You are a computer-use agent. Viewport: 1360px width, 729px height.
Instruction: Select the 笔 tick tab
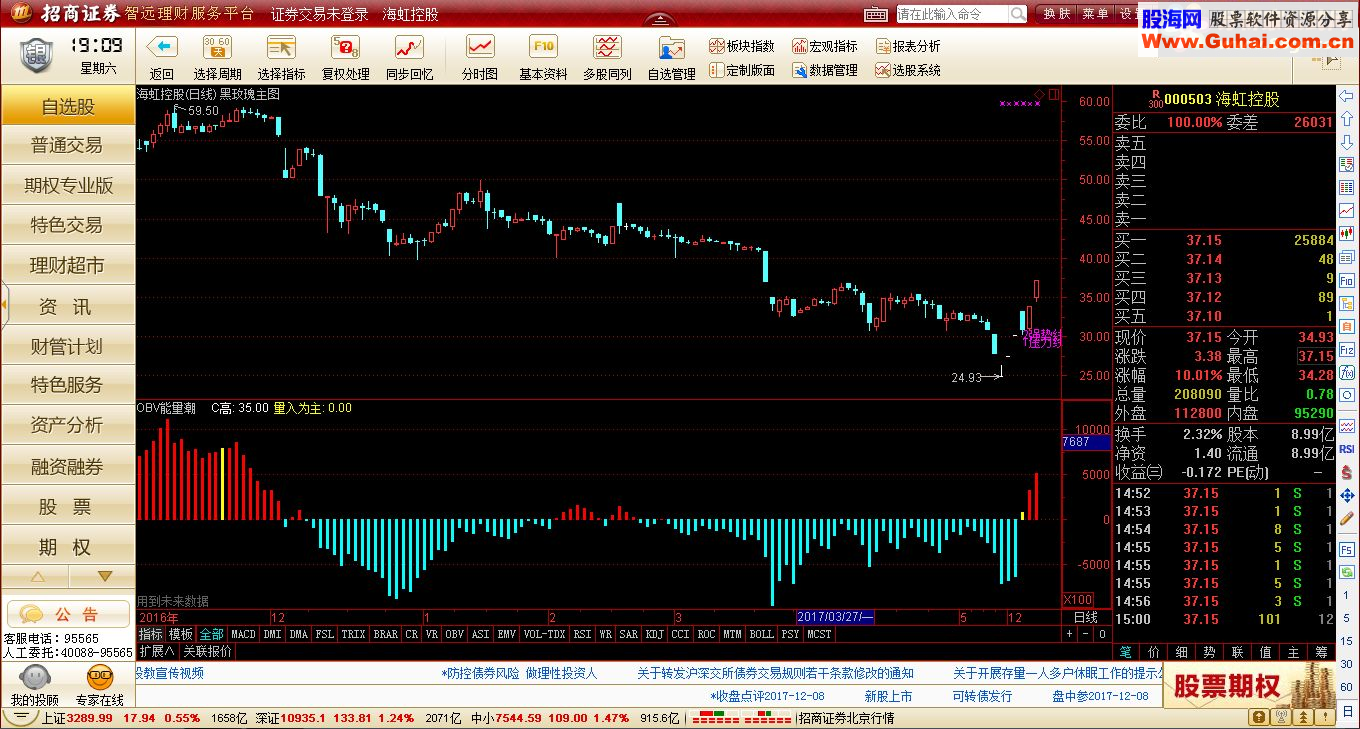tap(1126, 651)
